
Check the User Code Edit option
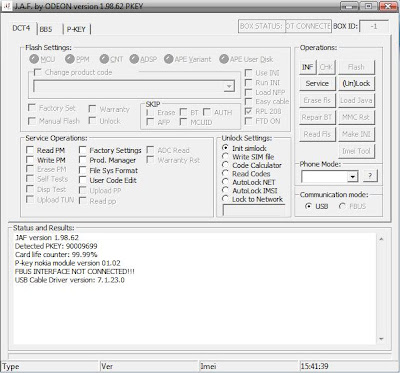(83, 180)
